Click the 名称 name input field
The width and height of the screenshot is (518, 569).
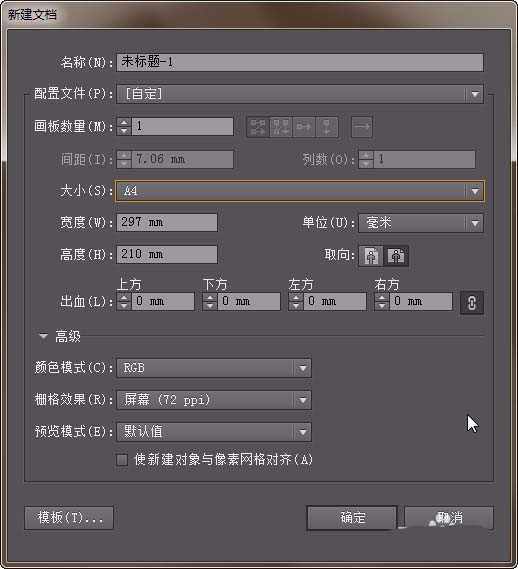tap(300, 62)
